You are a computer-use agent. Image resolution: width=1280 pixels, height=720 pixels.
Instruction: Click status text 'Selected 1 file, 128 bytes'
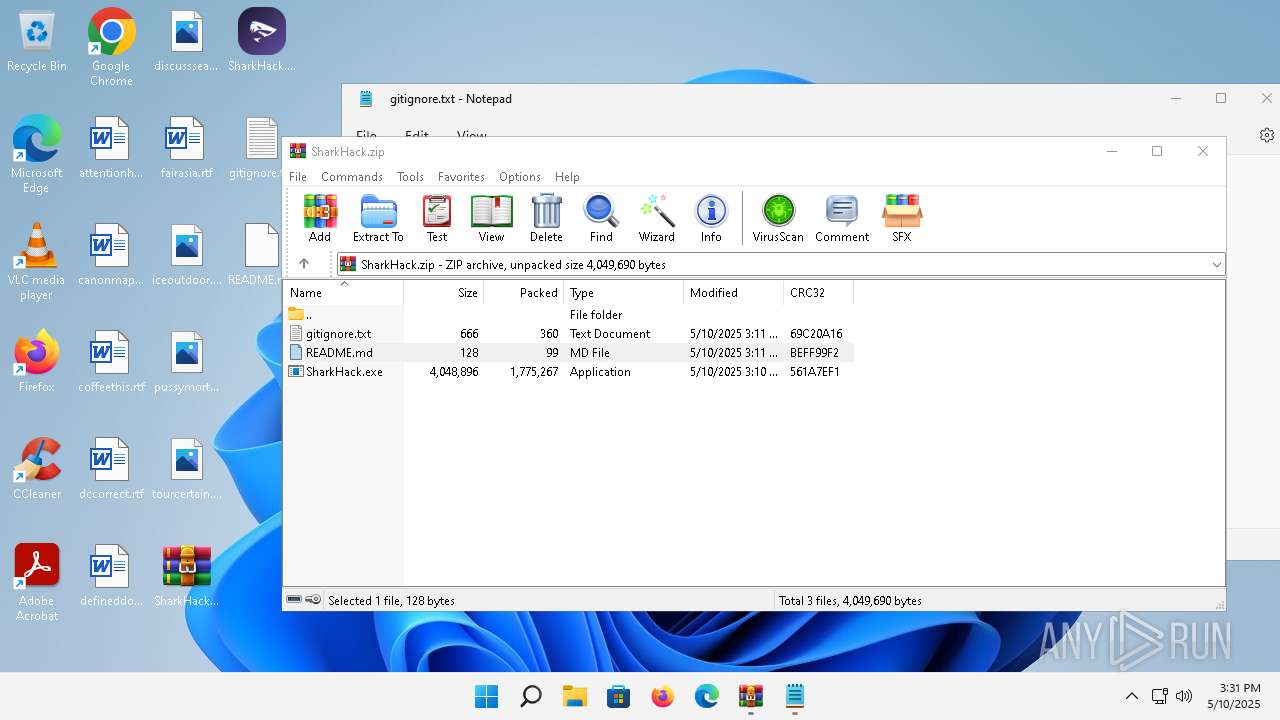391,600
